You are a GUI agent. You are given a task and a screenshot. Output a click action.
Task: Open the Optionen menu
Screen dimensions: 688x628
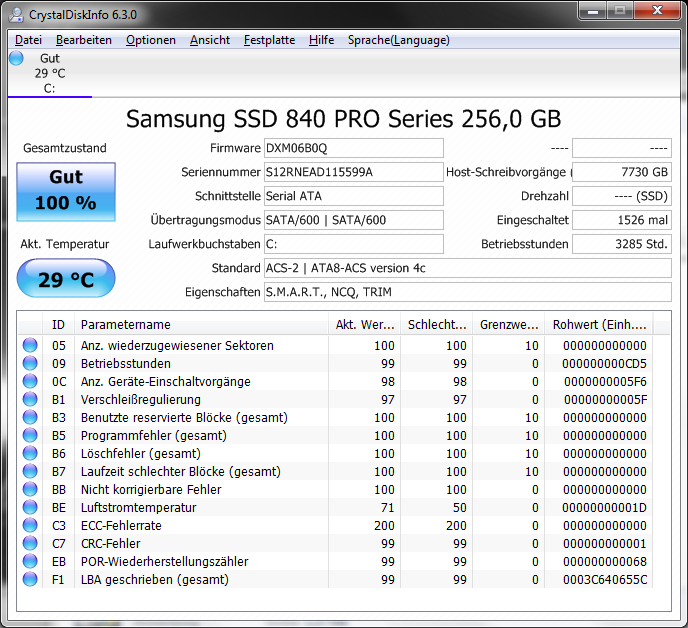pos(151,40)
